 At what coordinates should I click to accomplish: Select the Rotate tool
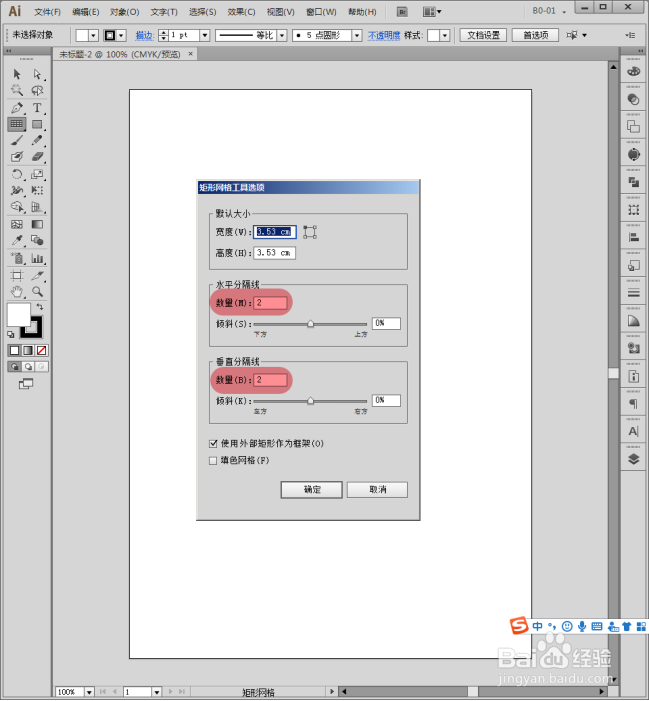pyautogui.click(x=17, y=174)
